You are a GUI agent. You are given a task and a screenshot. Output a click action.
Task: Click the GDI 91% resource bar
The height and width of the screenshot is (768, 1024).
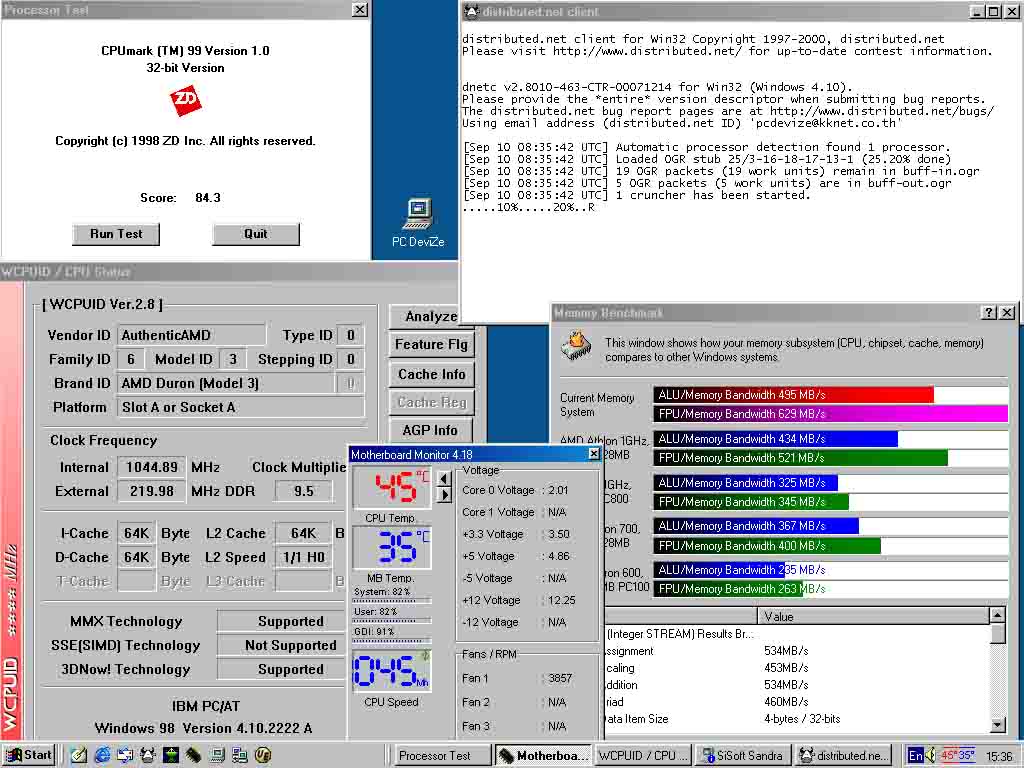pyautogui.click(x=392, y=640)
